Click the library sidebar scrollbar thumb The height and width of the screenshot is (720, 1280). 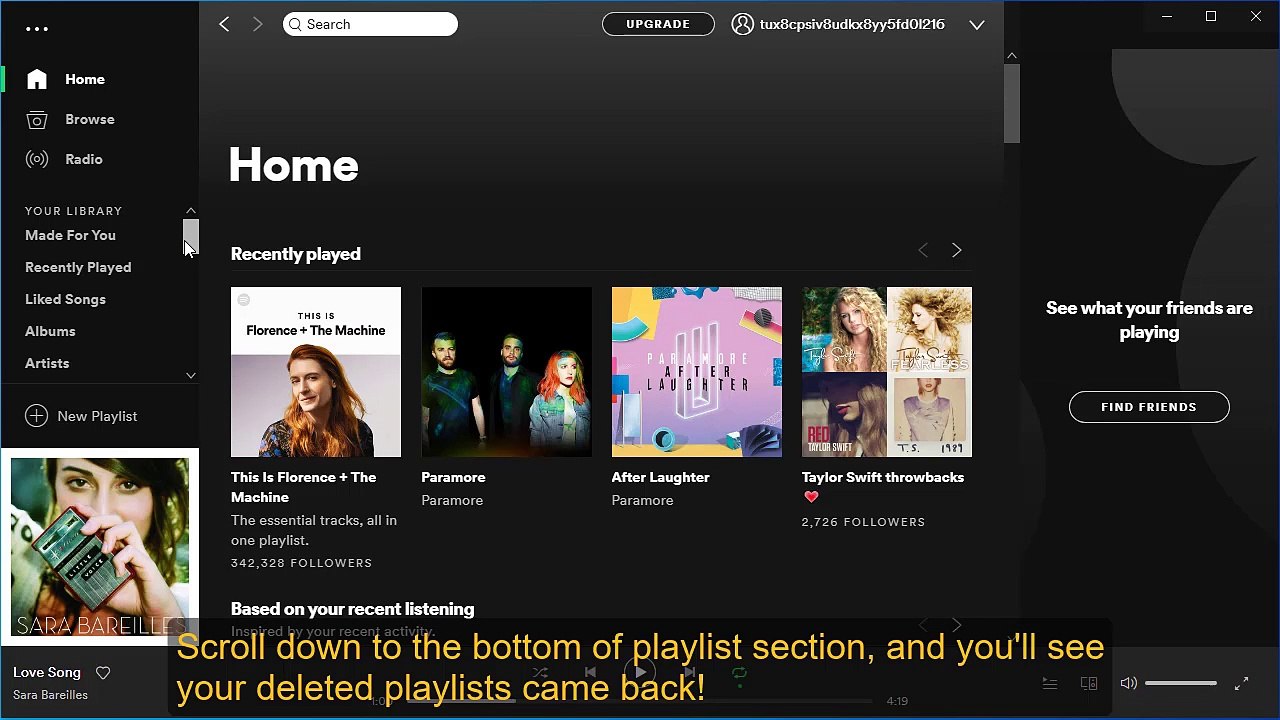(190, 237)
